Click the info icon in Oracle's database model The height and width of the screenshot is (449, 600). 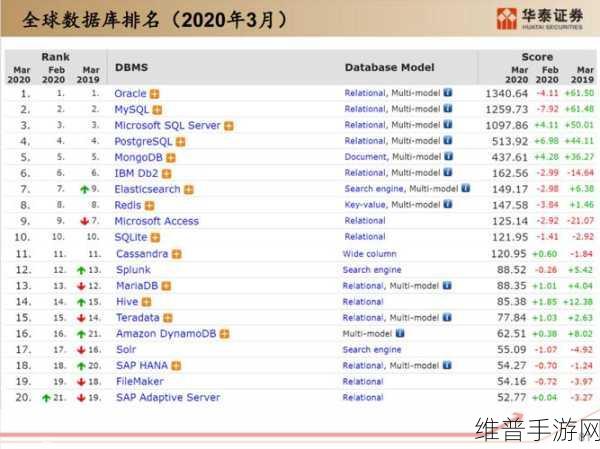point(448,93)
